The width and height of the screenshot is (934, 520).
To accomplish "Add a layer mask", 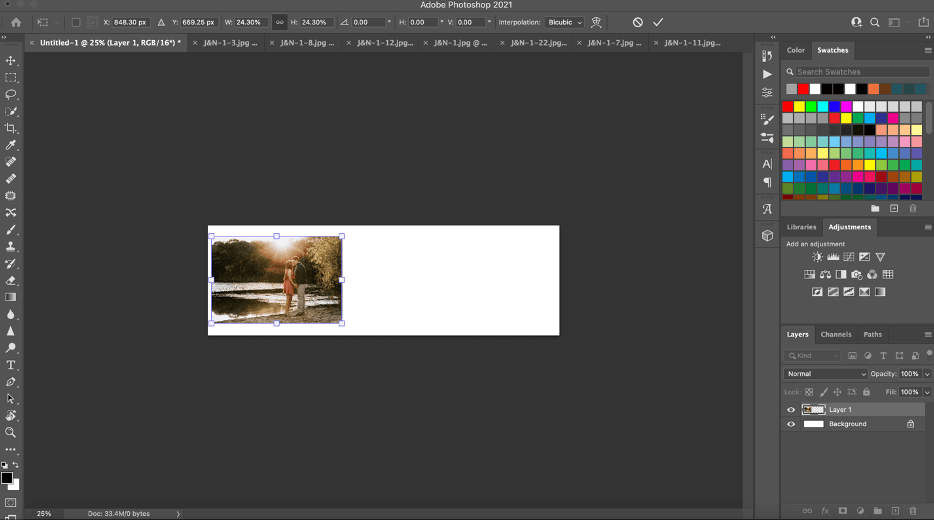I will click(x=842, y=511).
